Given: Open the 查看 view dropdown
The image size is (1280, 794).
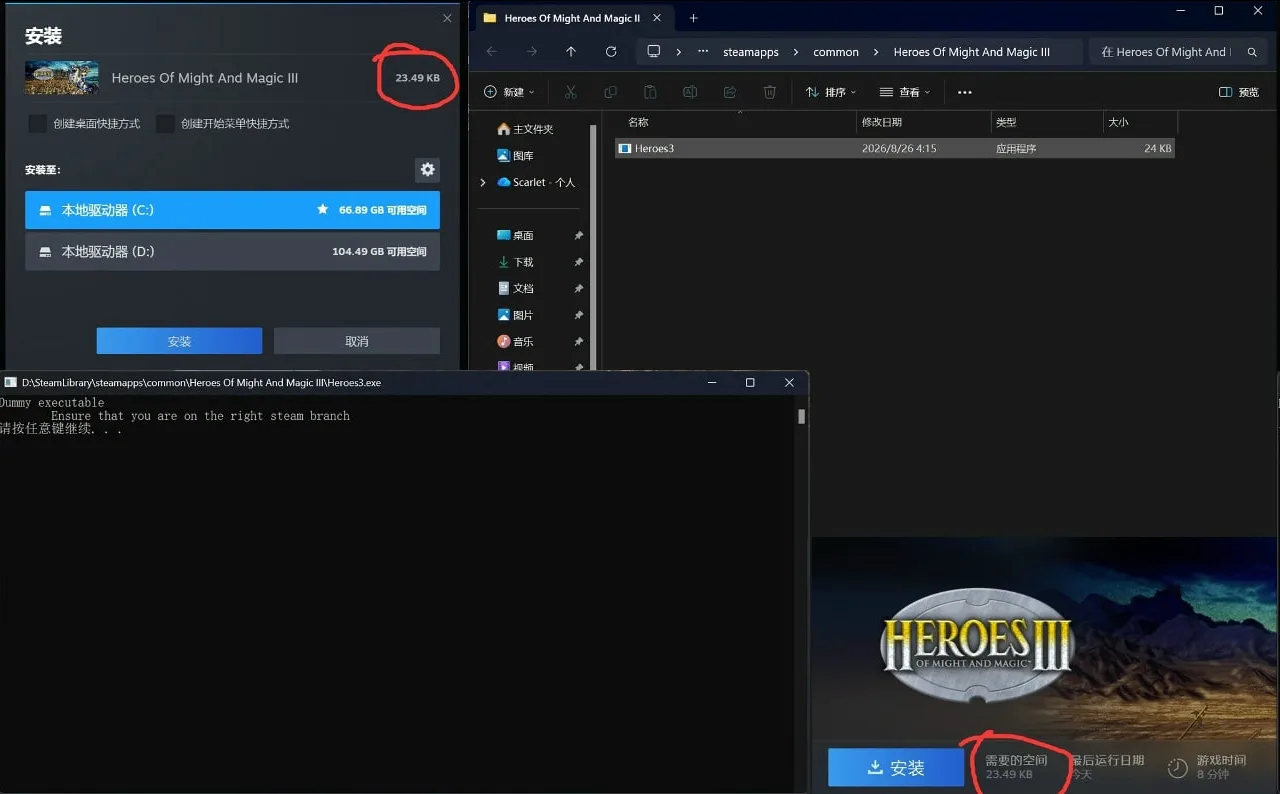Looking at the screenshot, I should (905, 92).
